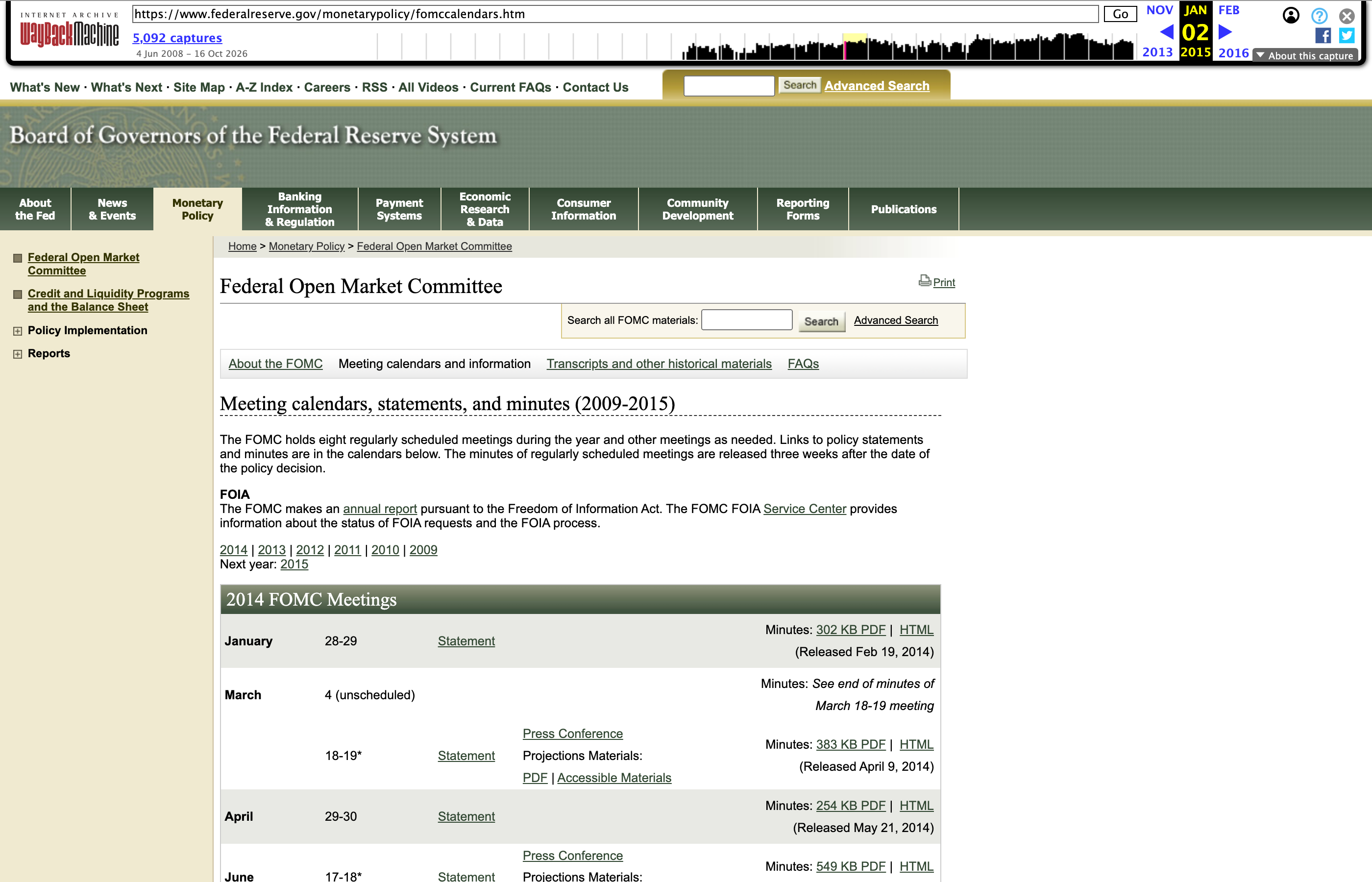Jump to FEB 2016 capture

1228,10
